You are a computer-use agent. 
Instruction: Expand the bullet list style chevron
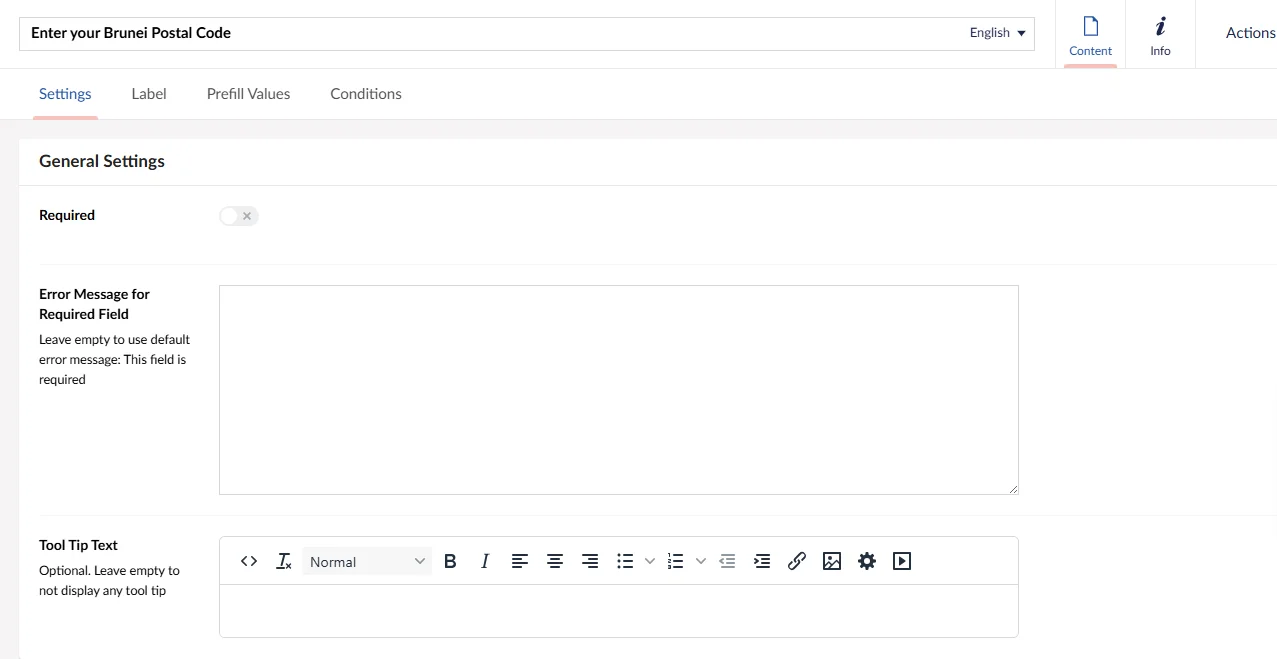click(x=650, y=562)
